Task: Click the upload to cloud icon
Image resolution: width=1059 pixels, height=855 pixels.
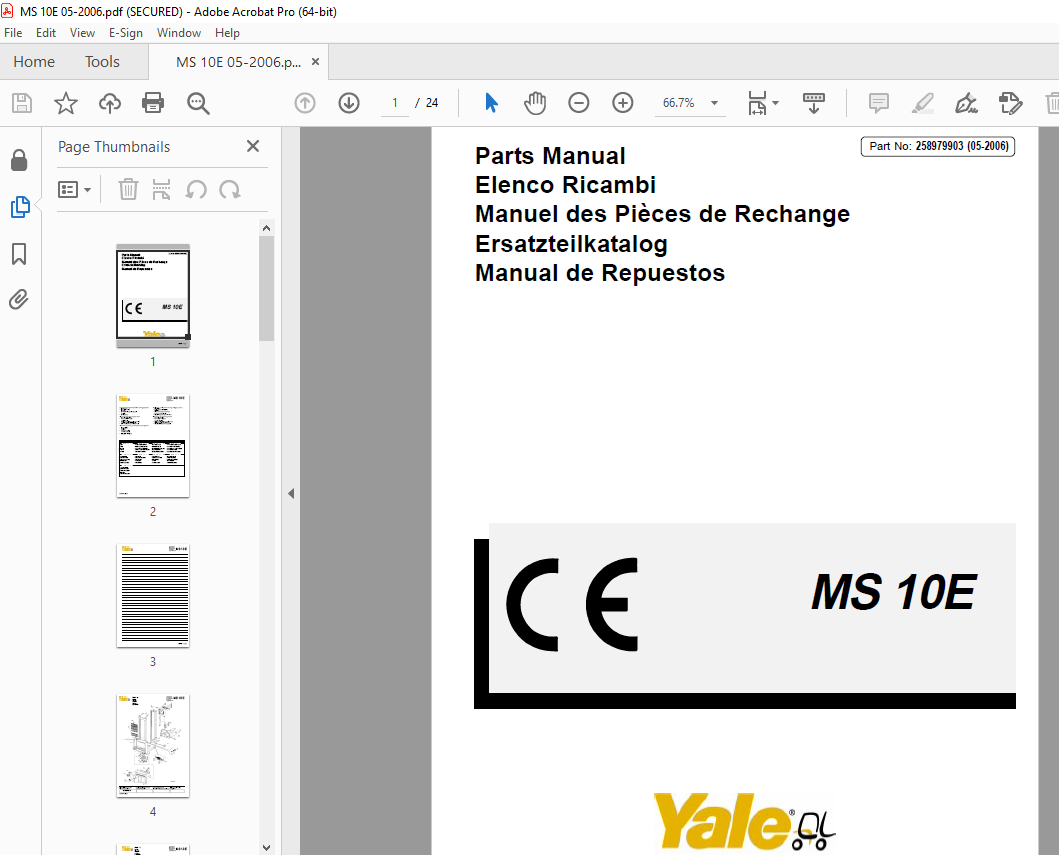Action: point(109,103)
